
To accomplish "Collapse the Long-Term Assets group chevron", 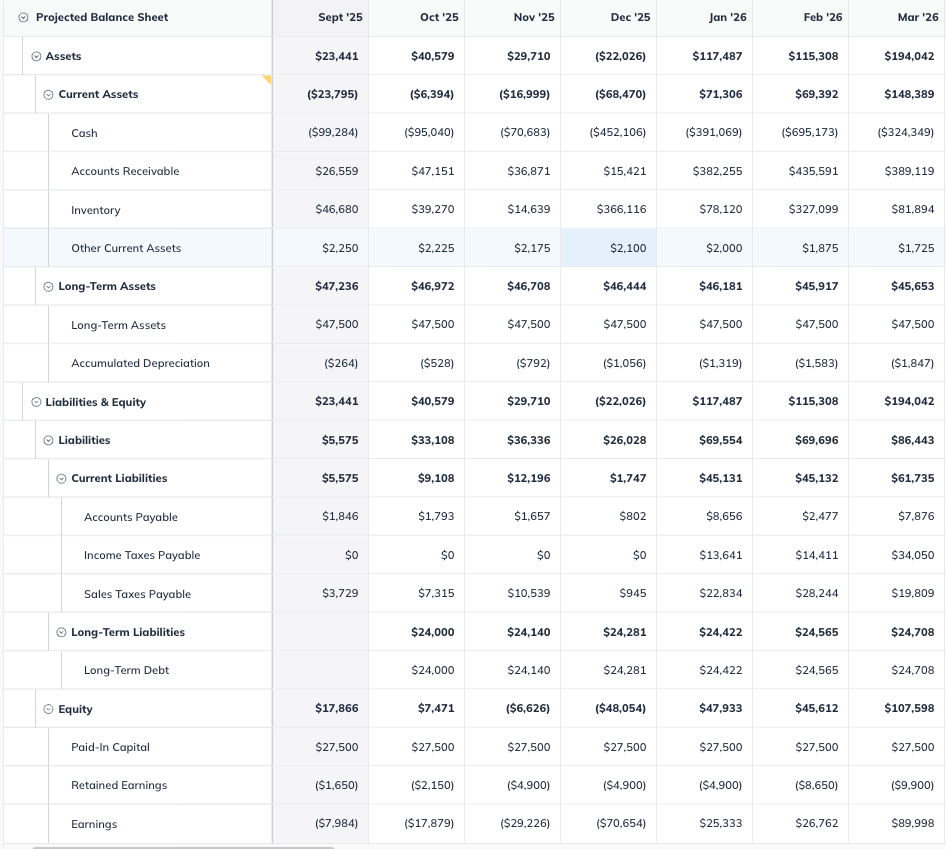I will [48, 287].
